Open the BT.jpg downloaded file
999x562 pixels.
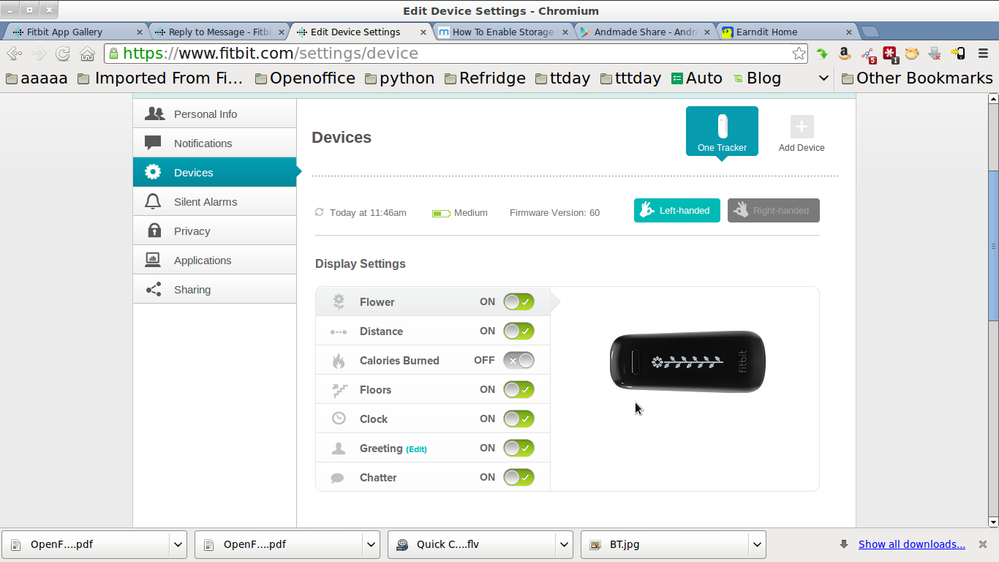point(665,545)
